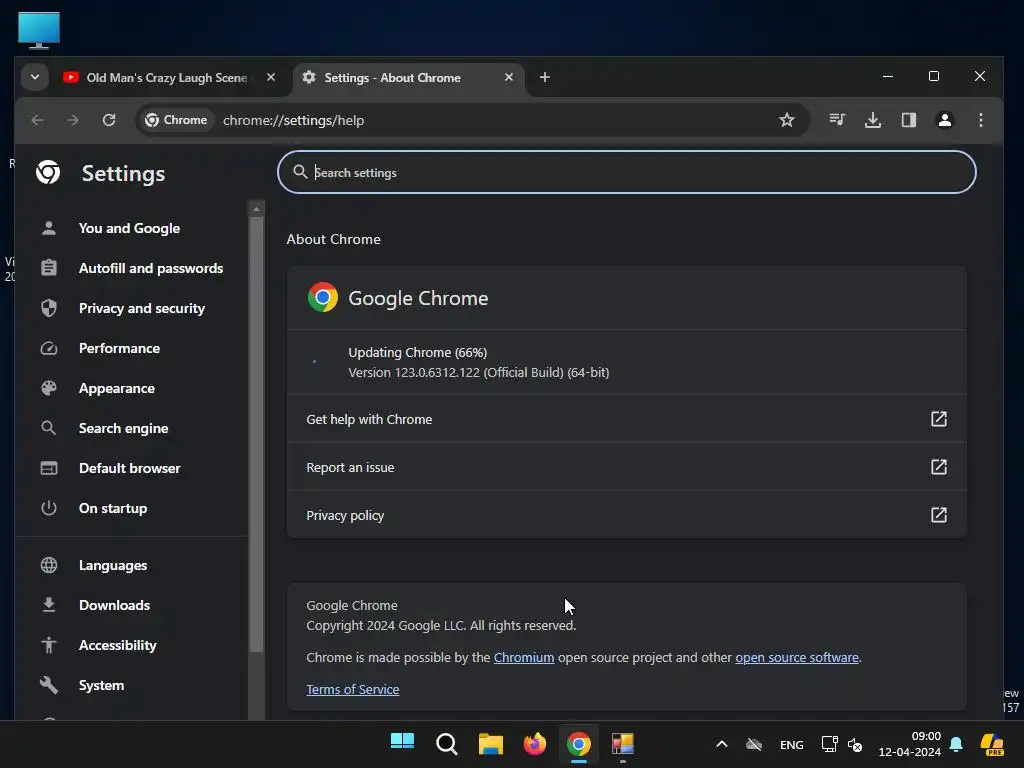Click the Chrome taskbar icon
This screenshot has height=768, width=1024.
click(x=579, y=744)
